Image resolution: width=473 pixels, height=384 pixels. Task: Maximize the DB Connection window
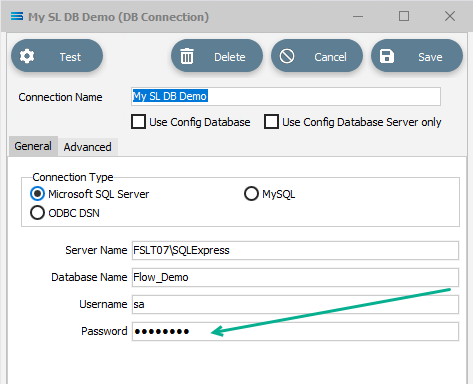[404, 16]
